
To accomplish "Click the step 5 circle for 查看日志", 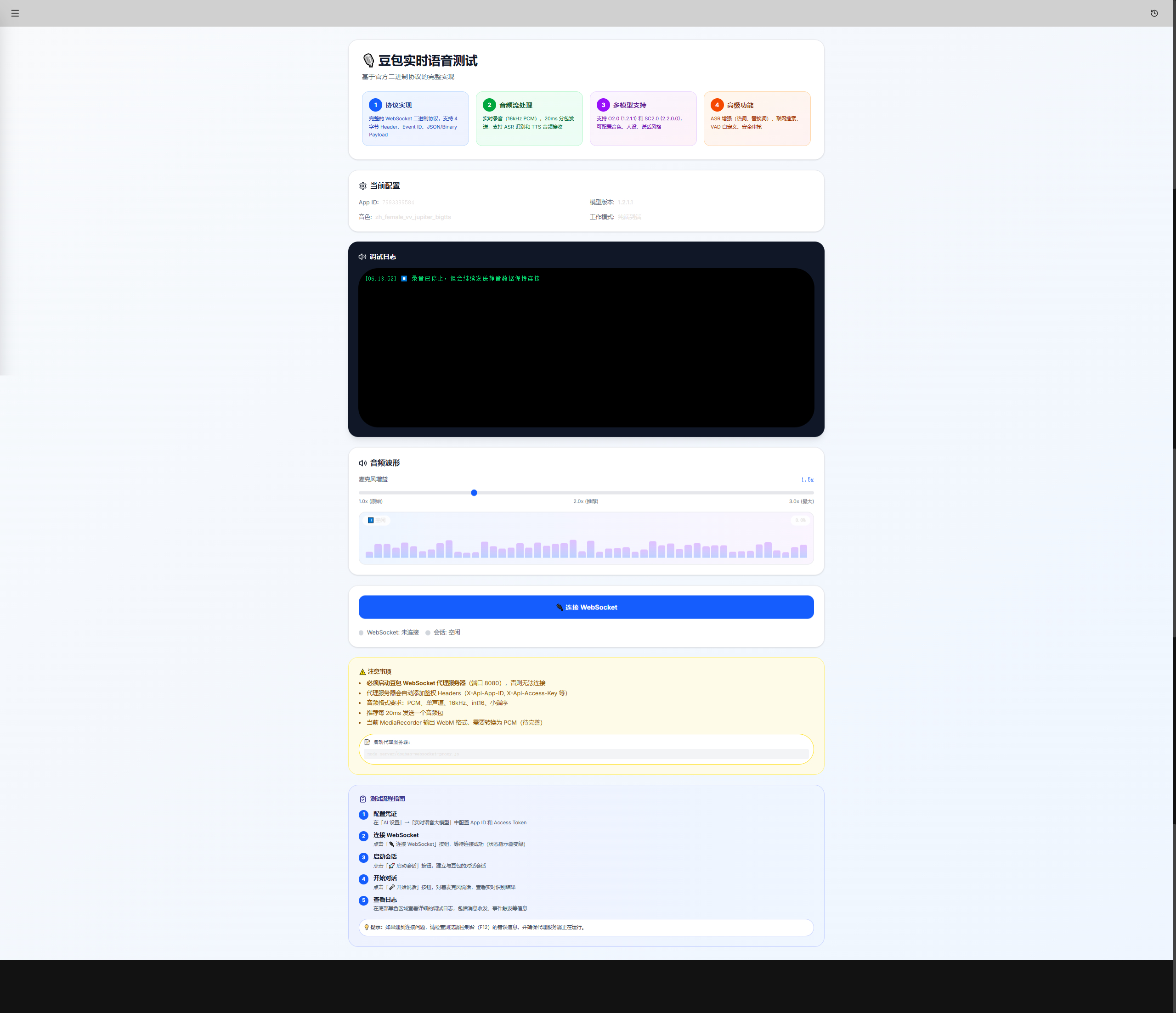I will pyautogui.click(x=364, y=900).
